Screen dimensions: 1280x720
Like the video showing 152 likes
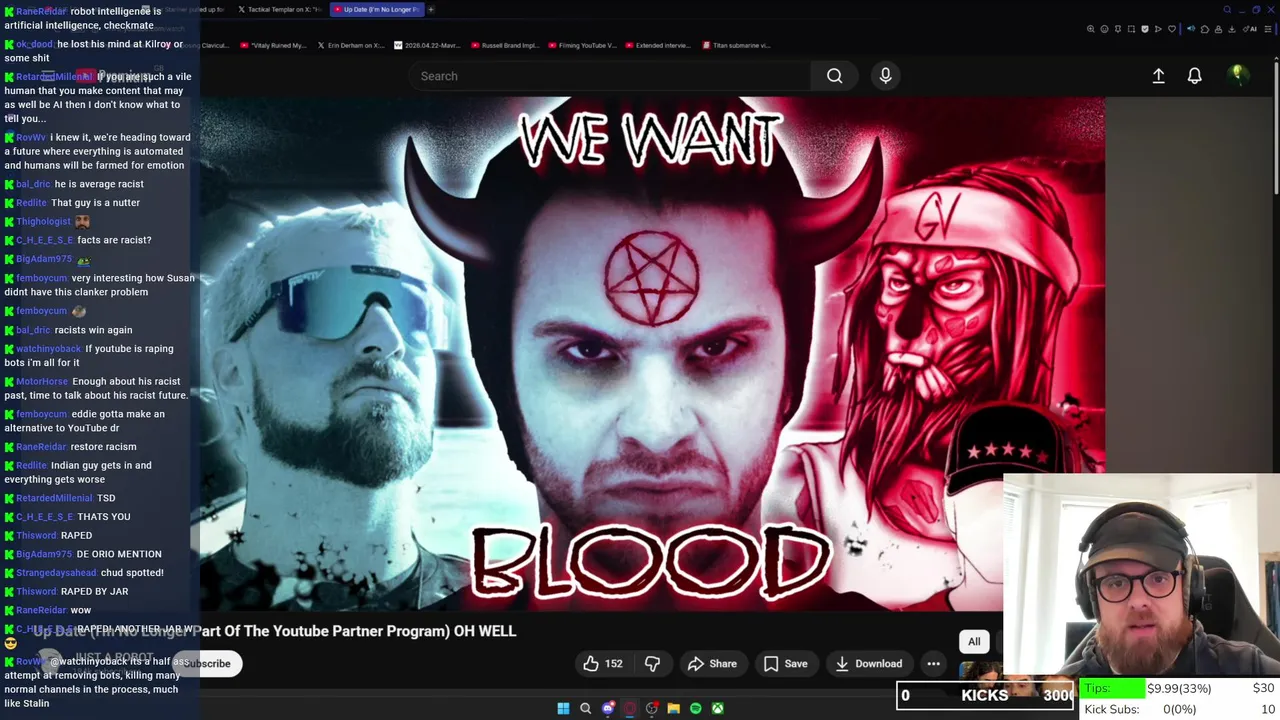coord(603,663)
